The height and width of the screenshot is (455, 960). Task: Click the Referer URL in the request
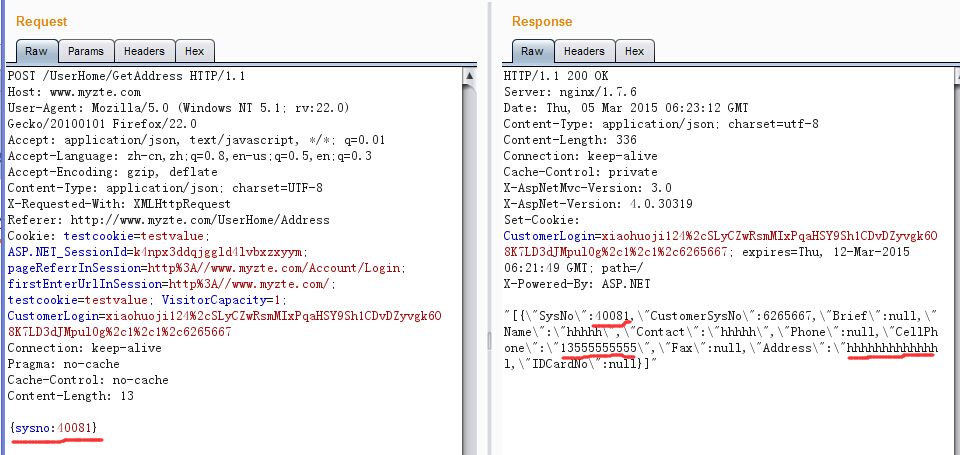(x=200, y=219)
